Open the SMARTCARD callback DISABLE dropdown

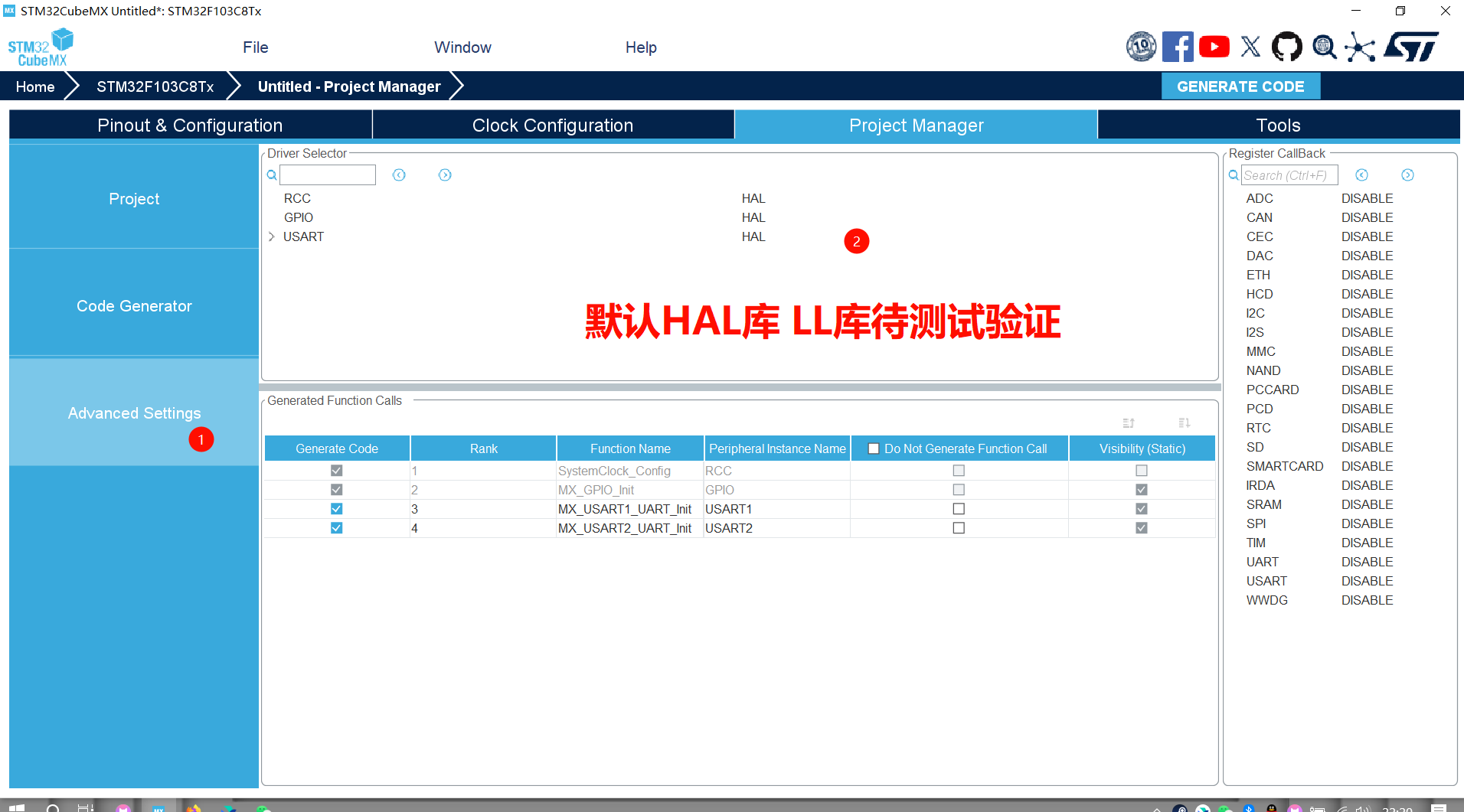1367,467
